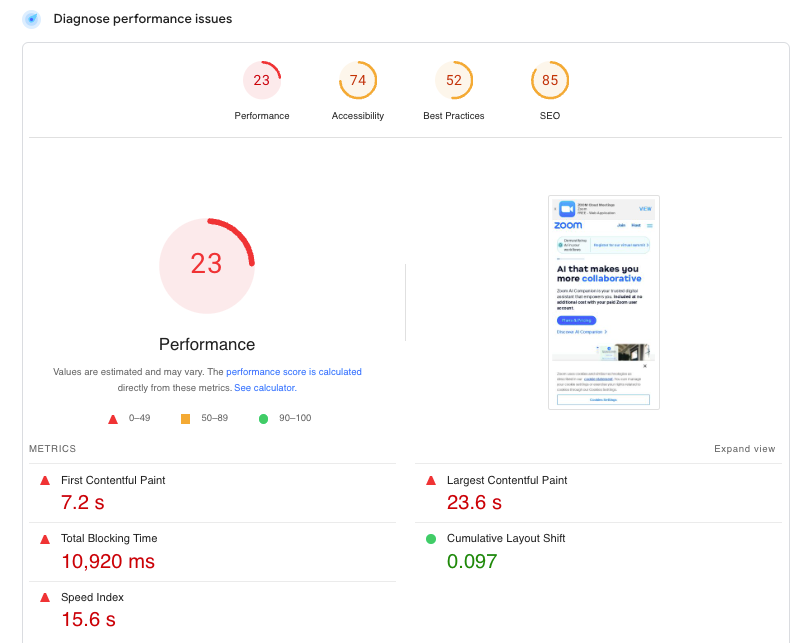Screen dimensions: 810x643
Task: Click the 'Largest Contentful Paint' metric label
Action: 507,480
